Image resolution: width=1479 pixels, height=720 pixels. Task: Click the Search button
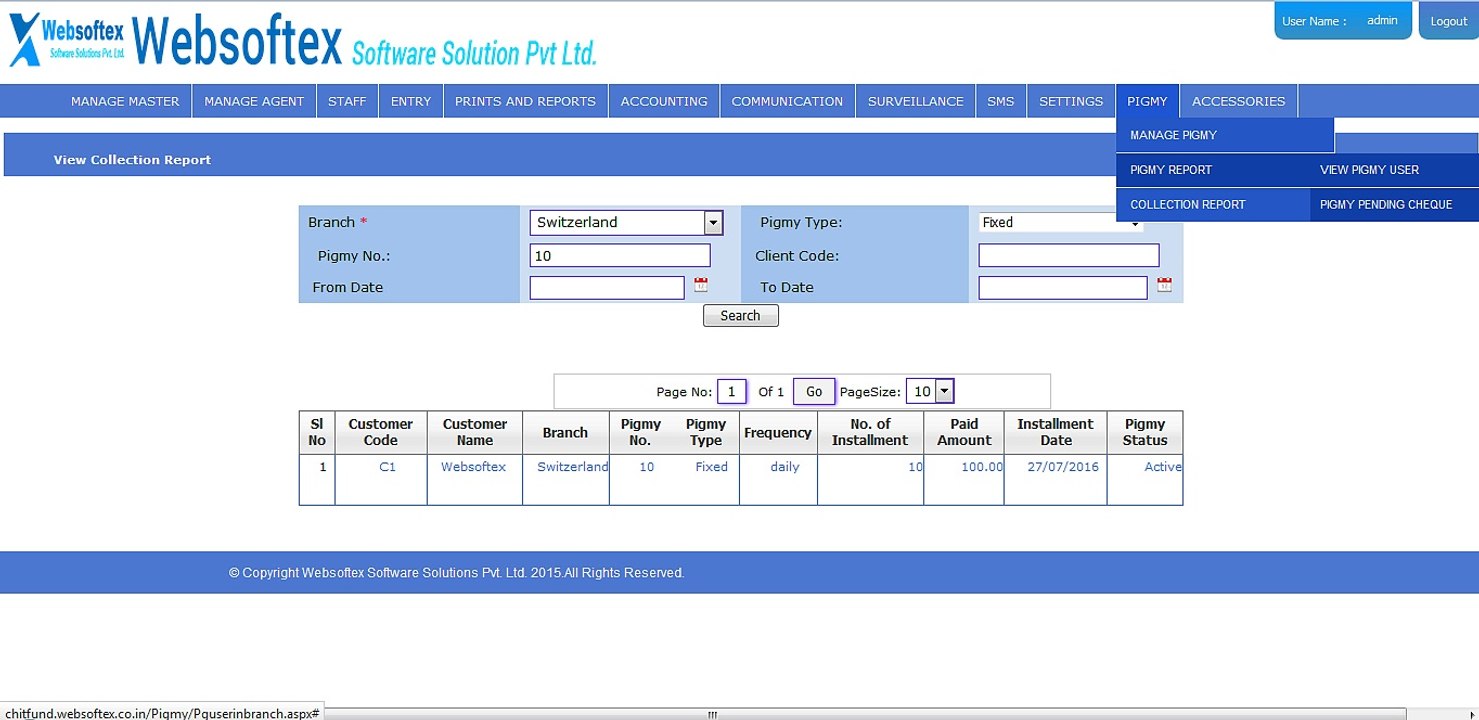740,316
